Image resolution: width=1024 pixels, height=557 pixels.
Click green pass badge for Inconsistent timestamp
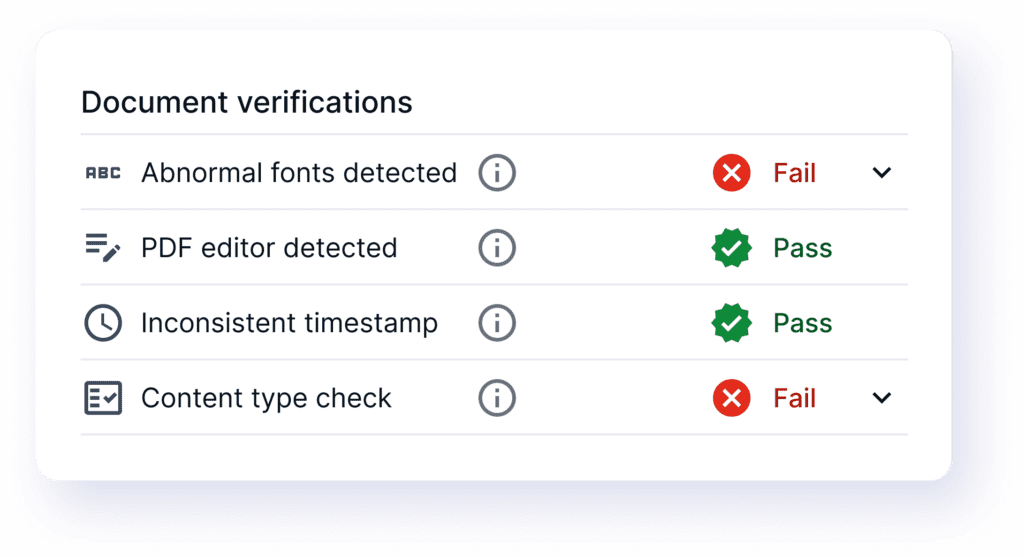pyautogui.click(x=732, y=323)
